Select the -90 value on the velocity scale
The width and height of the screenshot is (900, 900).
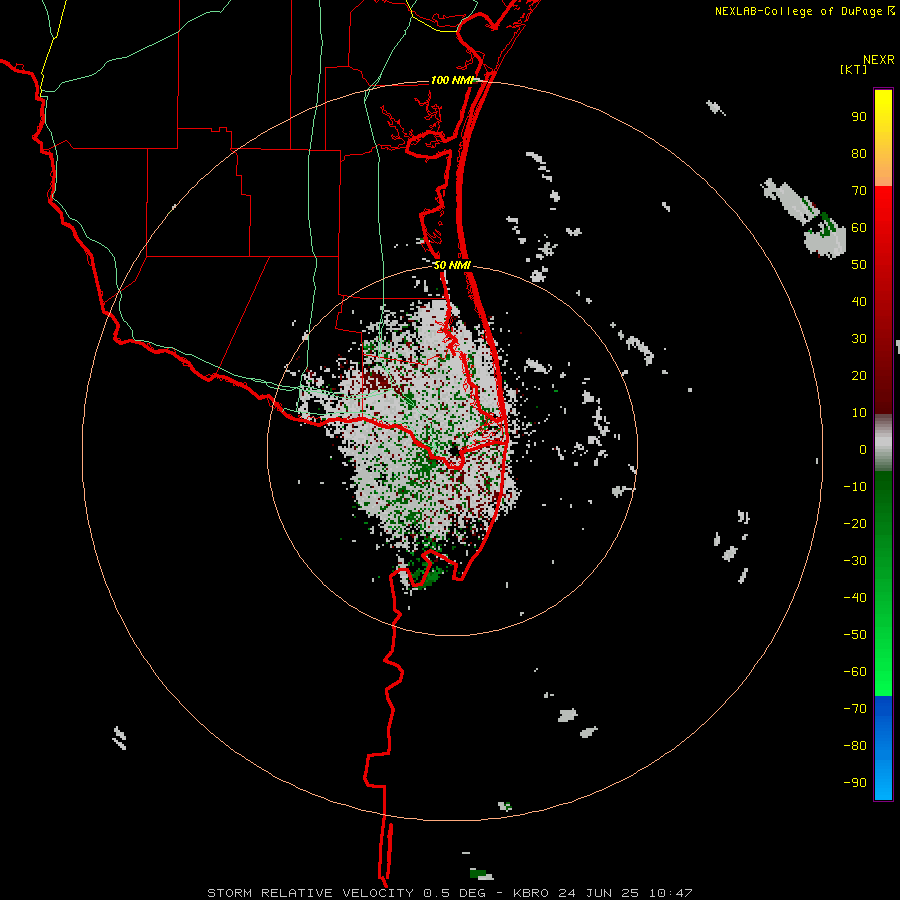[855, 782]
